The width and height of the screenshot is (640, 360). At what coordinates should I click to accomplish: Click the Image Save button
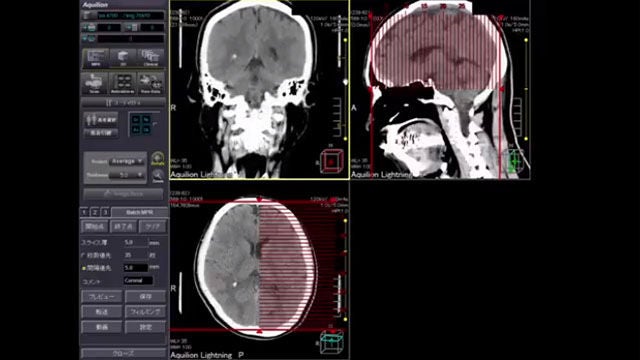coord(123,194)
